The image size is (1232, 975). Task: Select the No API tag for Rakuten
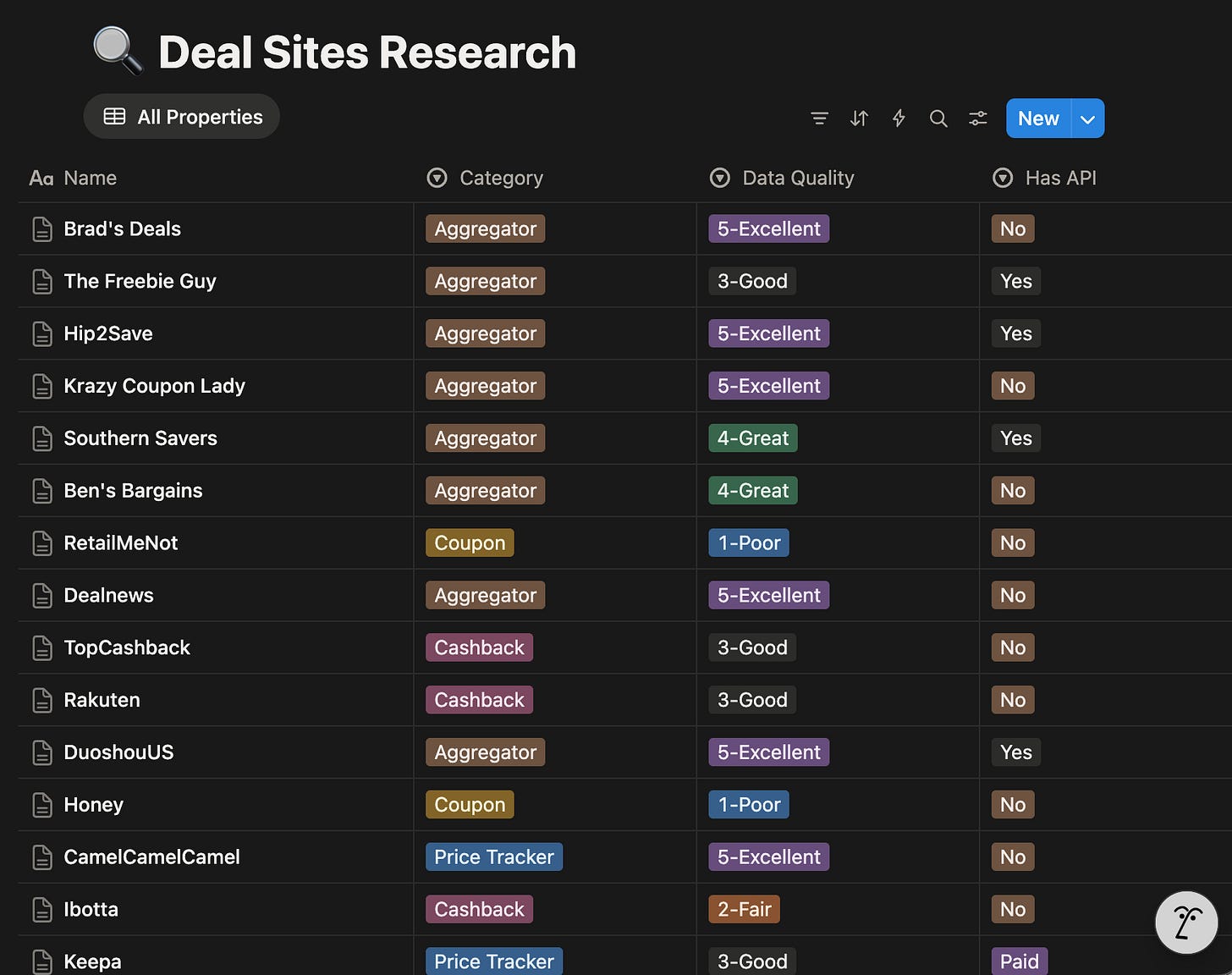coord(1013,700)
